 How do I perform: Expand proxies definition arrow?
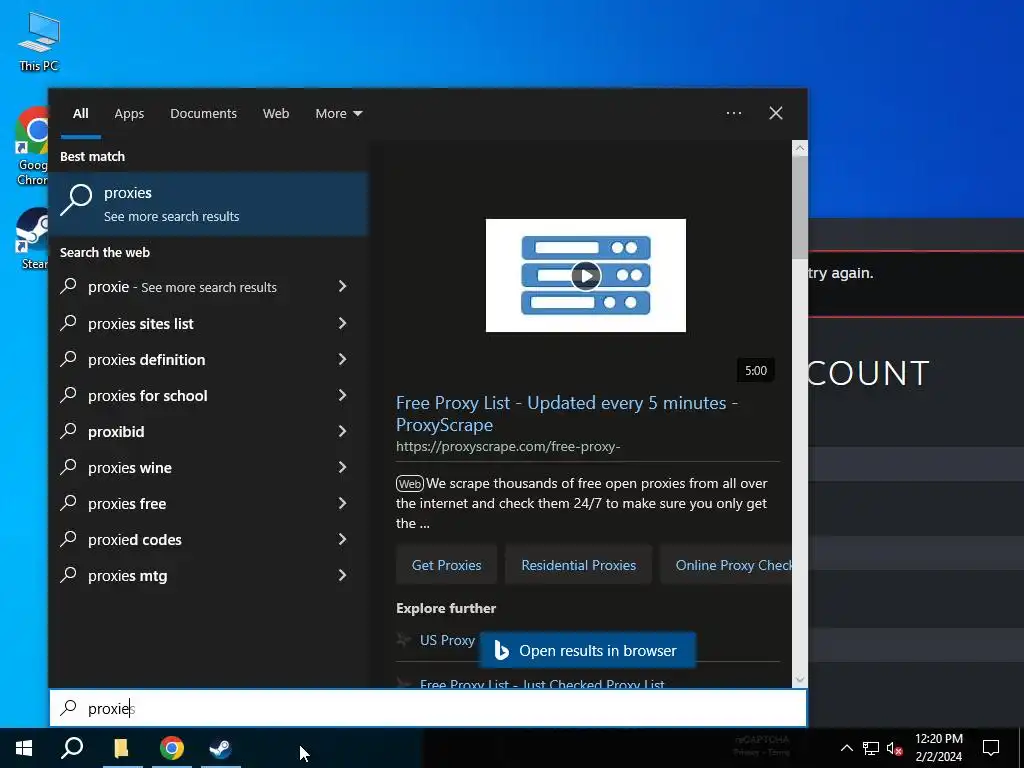[x=342, y=359]
